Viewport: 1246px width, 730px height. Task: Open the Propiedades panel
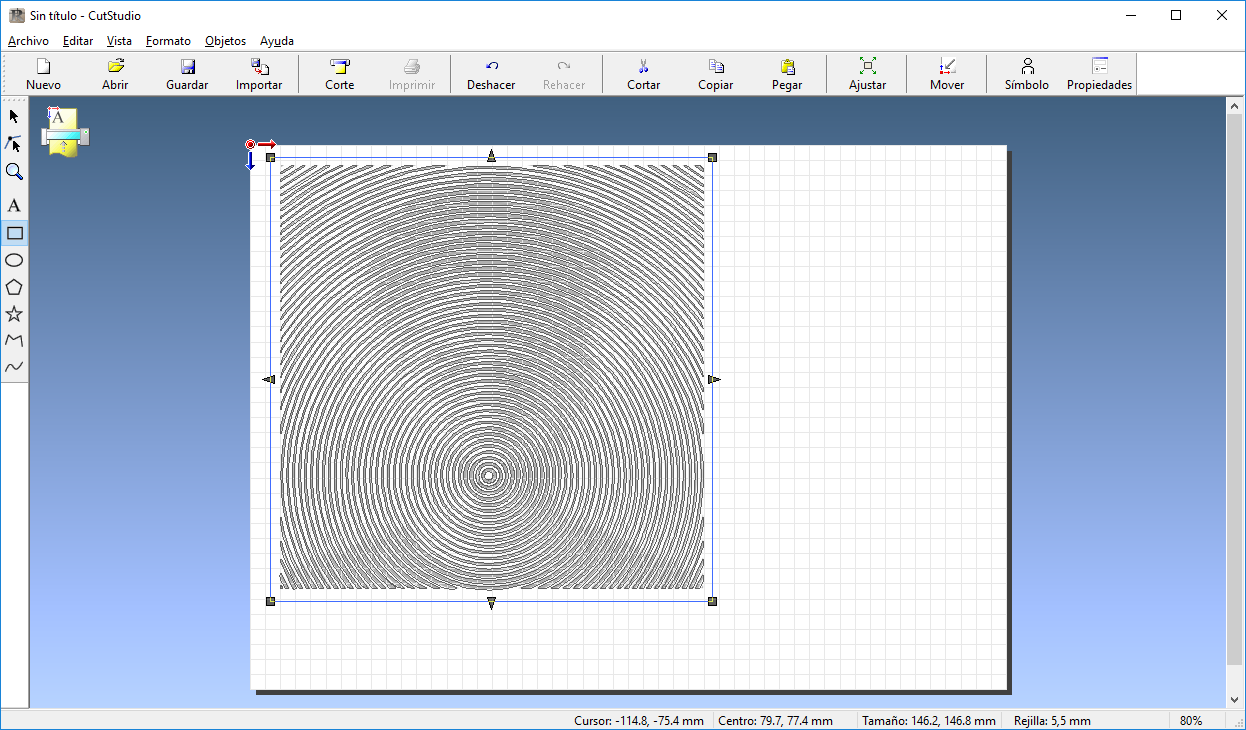point(1099,74)
